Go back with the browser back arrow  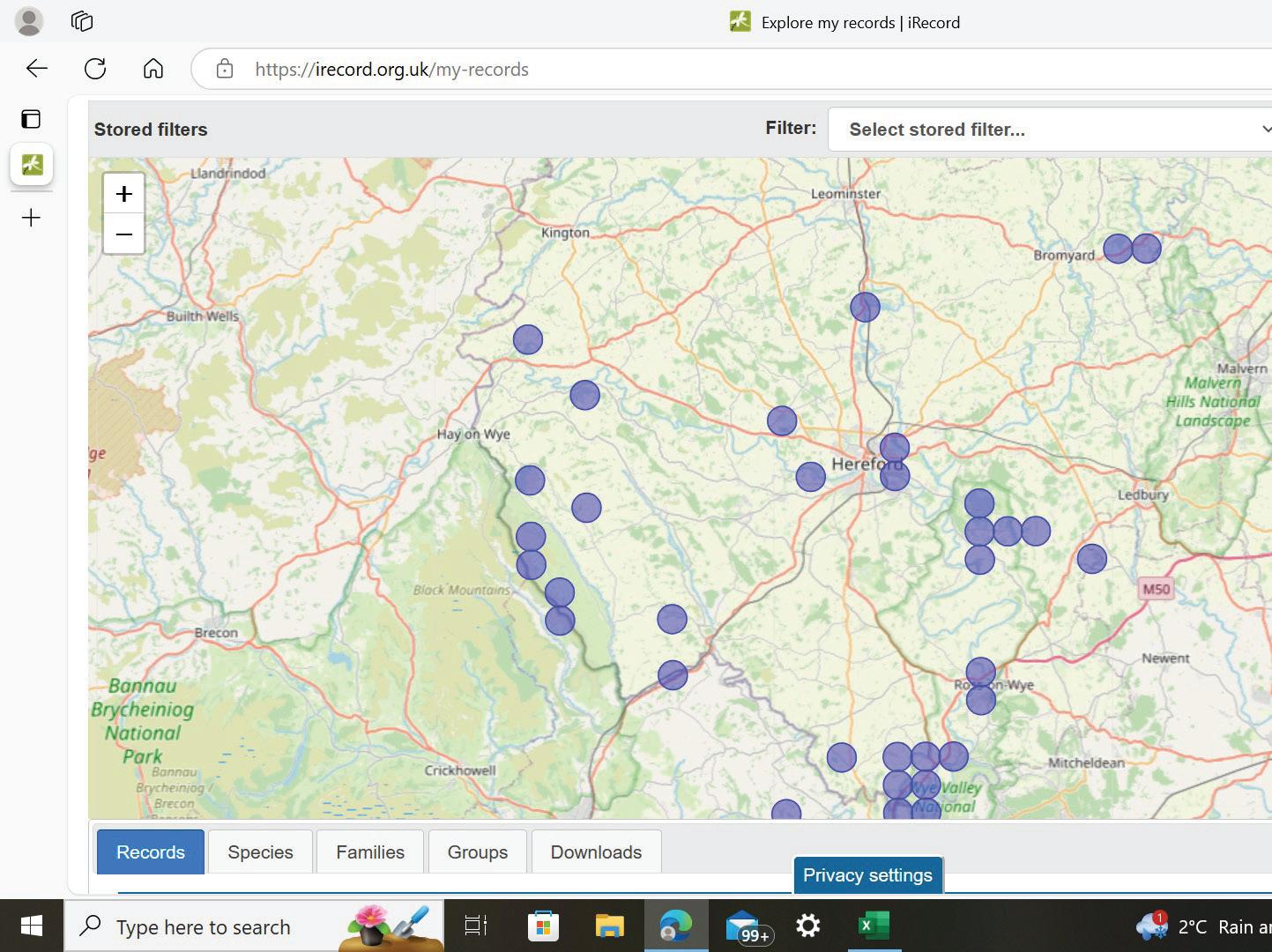(x=37, y=69)
